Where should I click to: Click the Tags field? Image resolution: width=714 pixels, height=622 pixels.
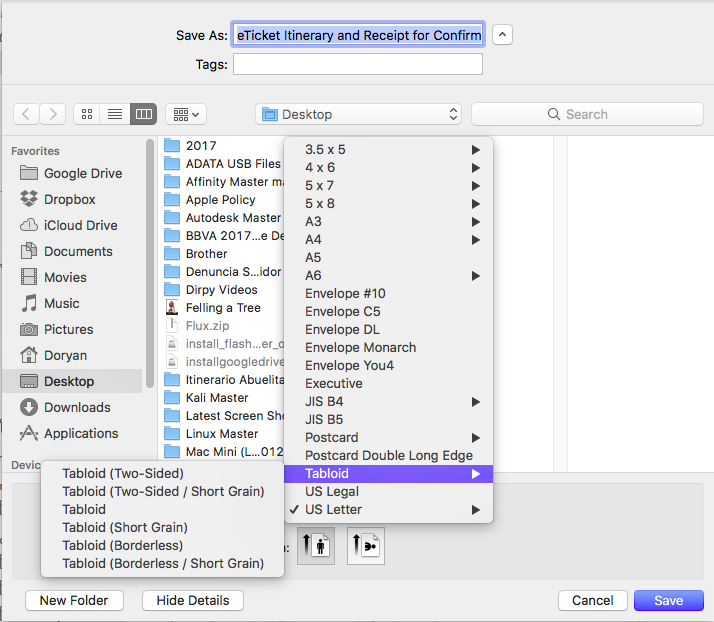click(x=358, y=64)
